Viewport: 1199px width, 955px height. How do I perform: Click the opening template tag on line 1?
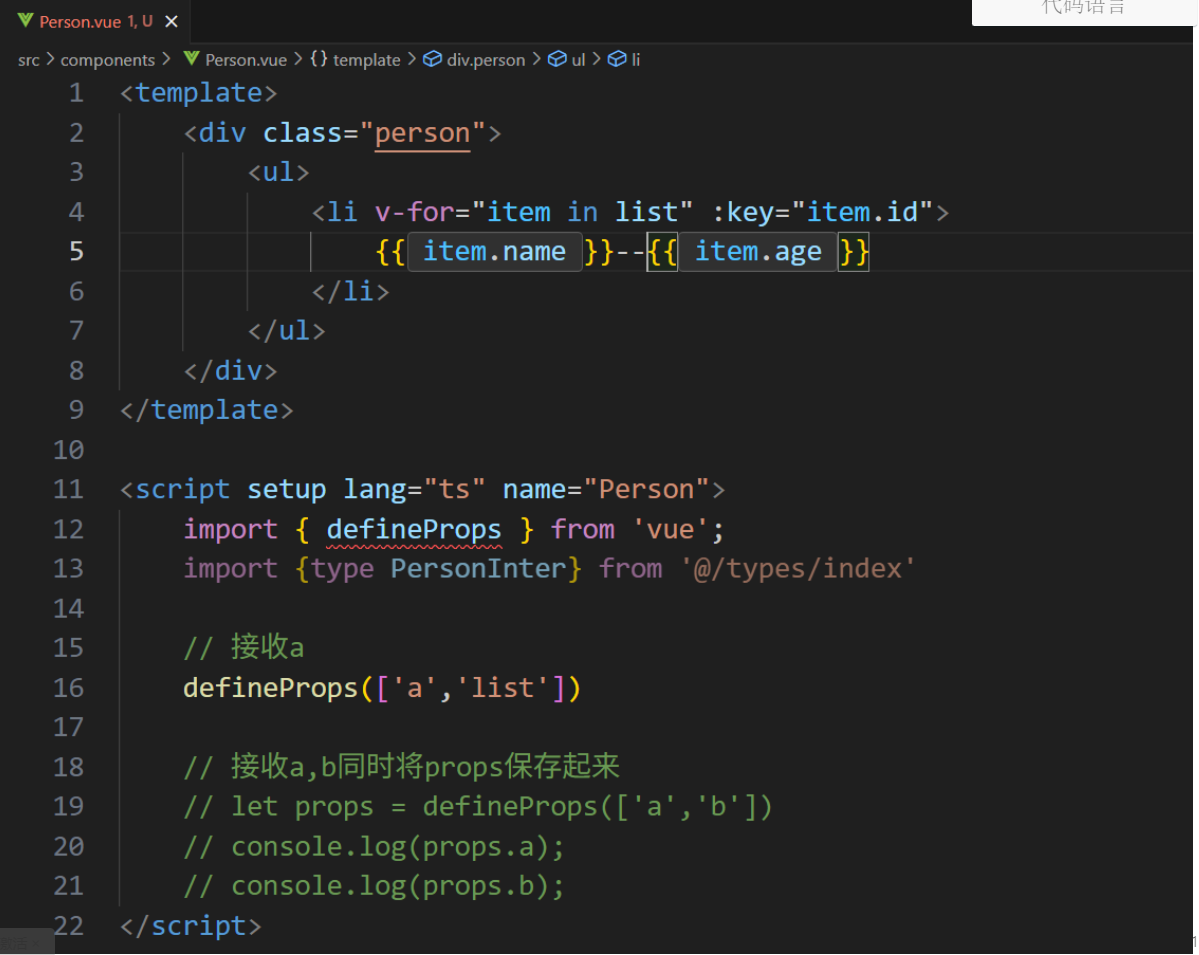coord(199,93)
